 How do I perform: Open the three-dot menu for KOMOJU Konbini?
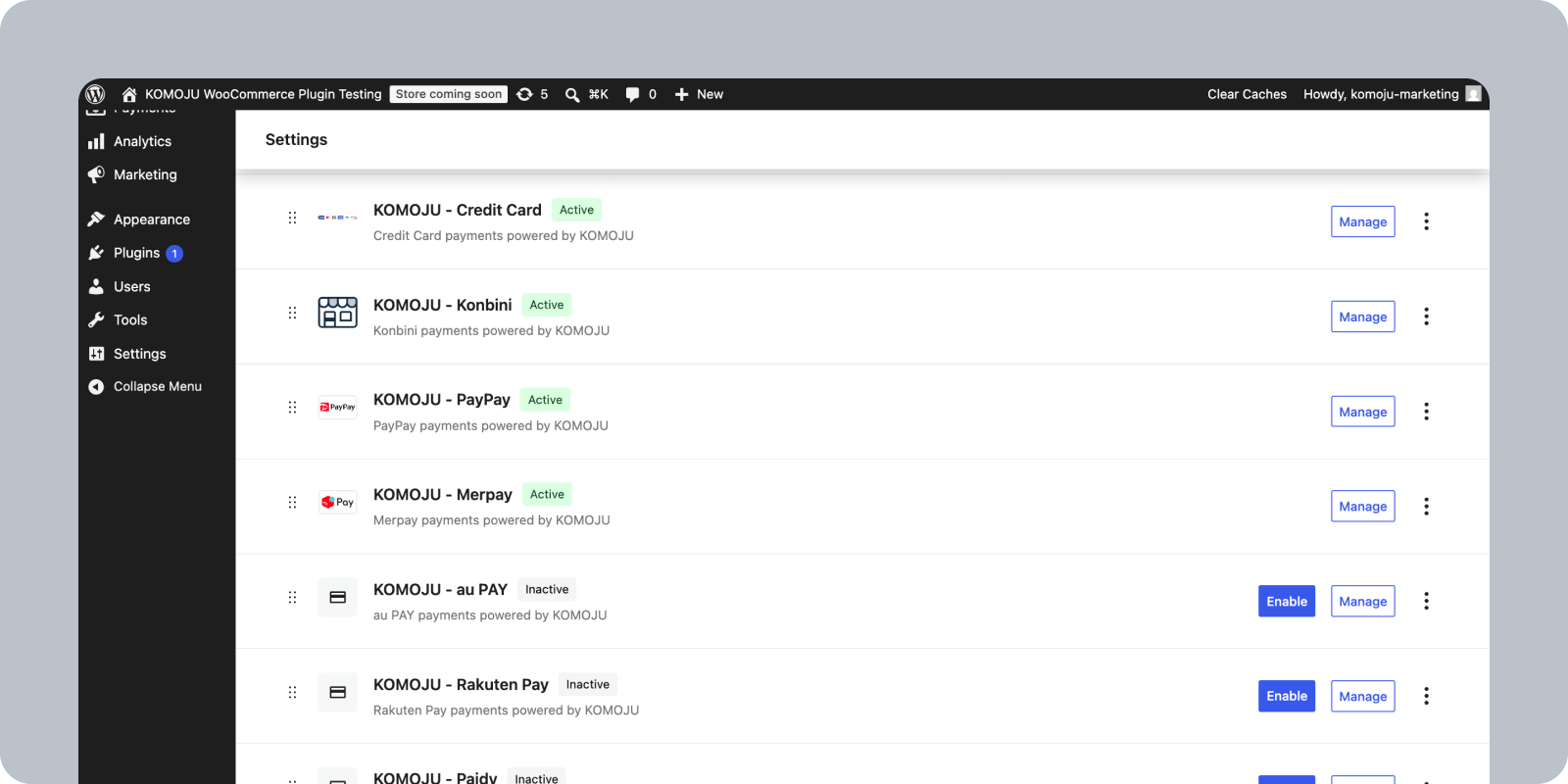click(1426, 317)
